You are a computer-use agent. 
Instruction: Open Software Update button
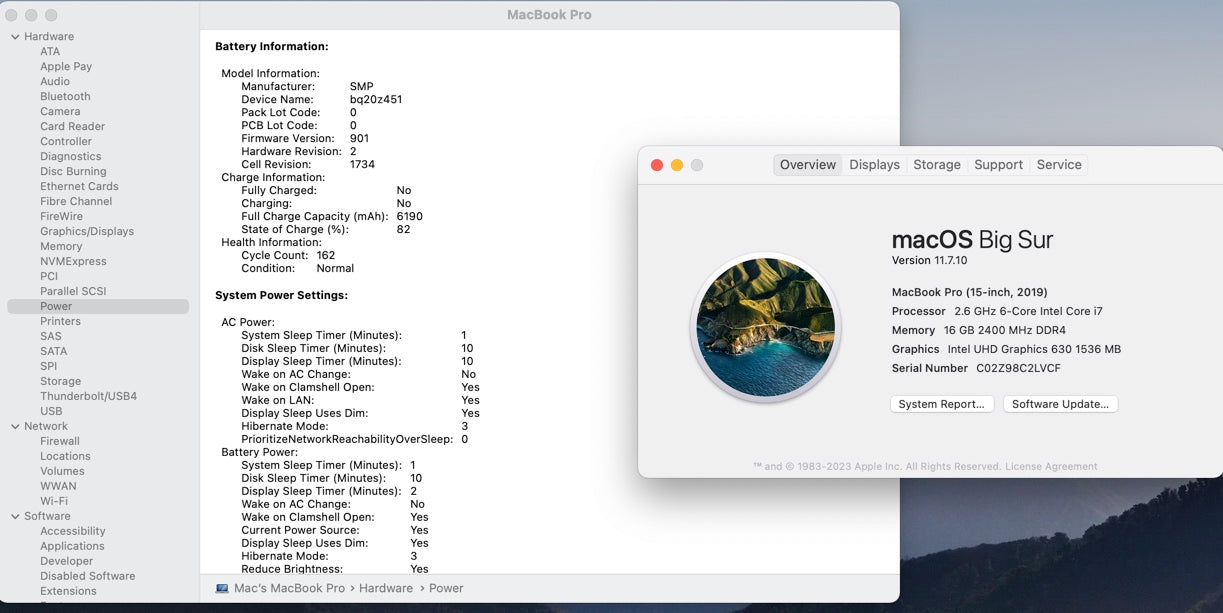1060,404
